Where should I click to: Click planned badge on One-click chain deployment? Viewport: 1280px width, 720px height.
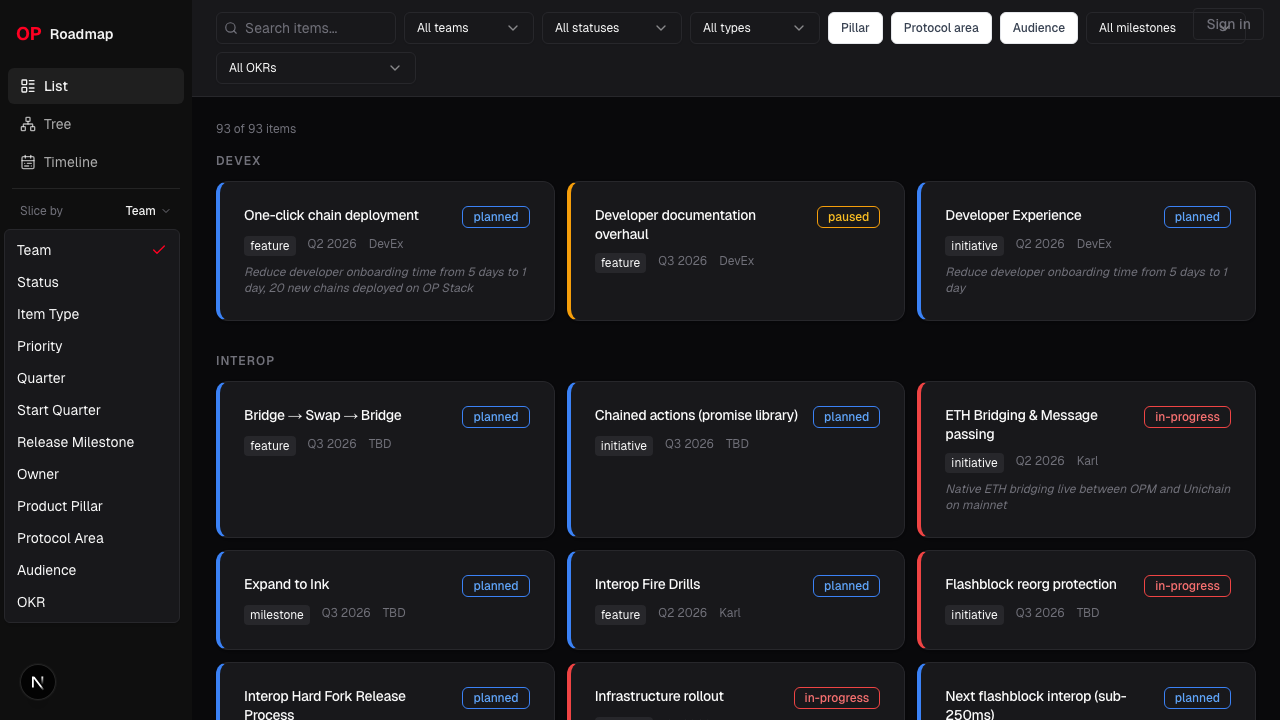[x=496, y=217]
